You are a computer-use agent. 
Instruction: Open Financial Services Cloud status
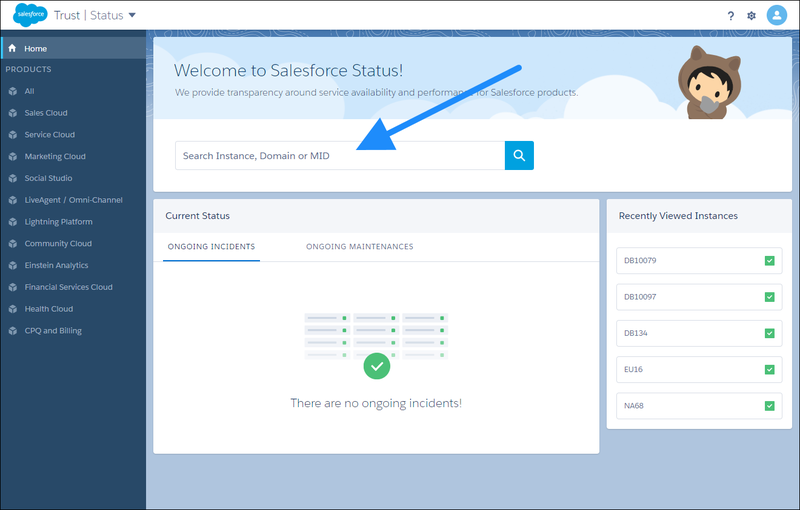coord(68,287)
